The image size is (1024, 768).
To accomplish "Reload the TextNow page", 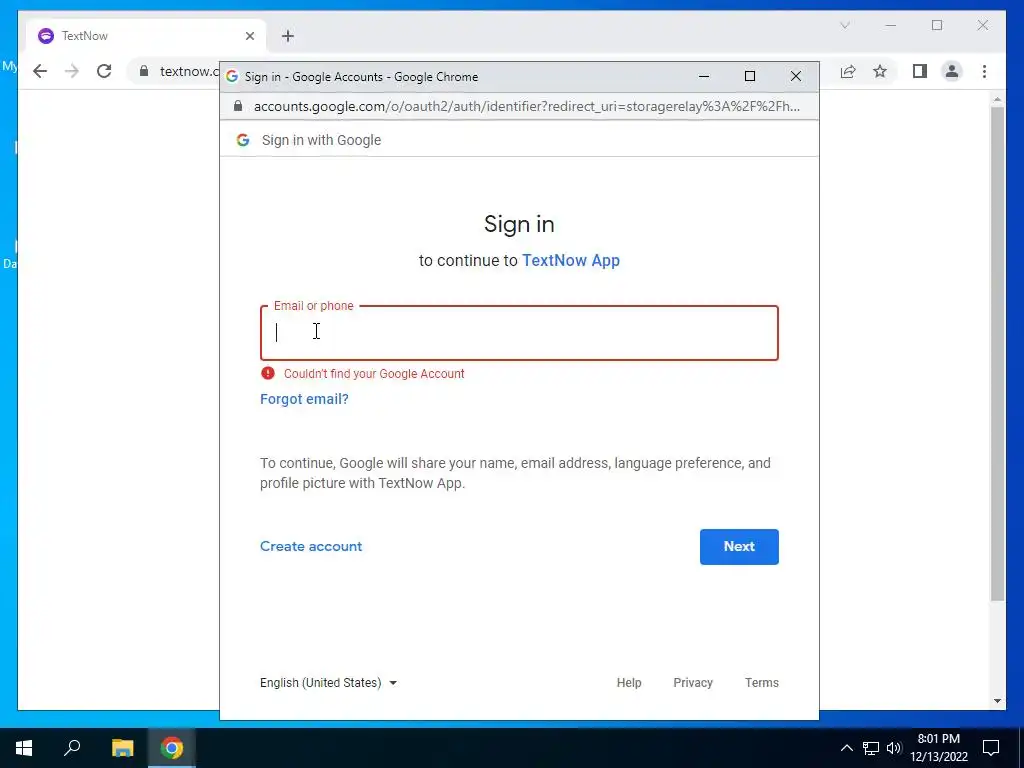I will 104,71.
